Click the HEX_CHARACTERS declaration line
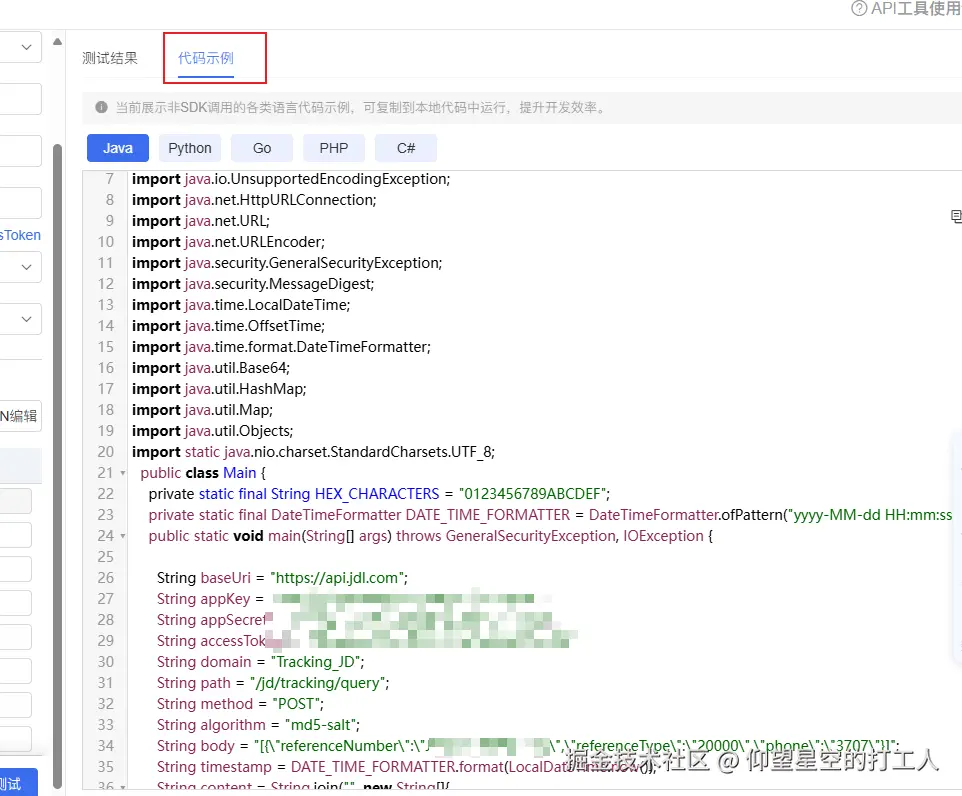This screenshot has height=796, width=962. click(x=379, y=494)
